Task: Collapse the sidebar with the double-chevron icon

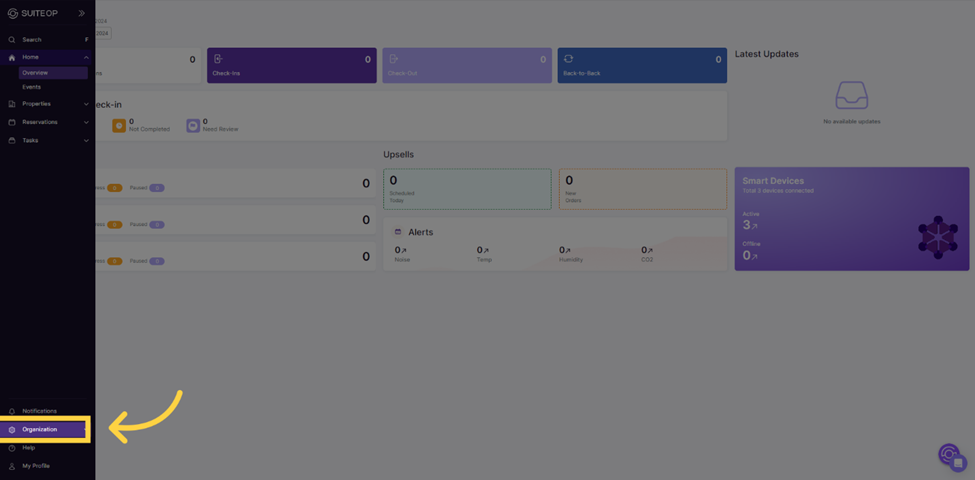Action: coord(82,13)
